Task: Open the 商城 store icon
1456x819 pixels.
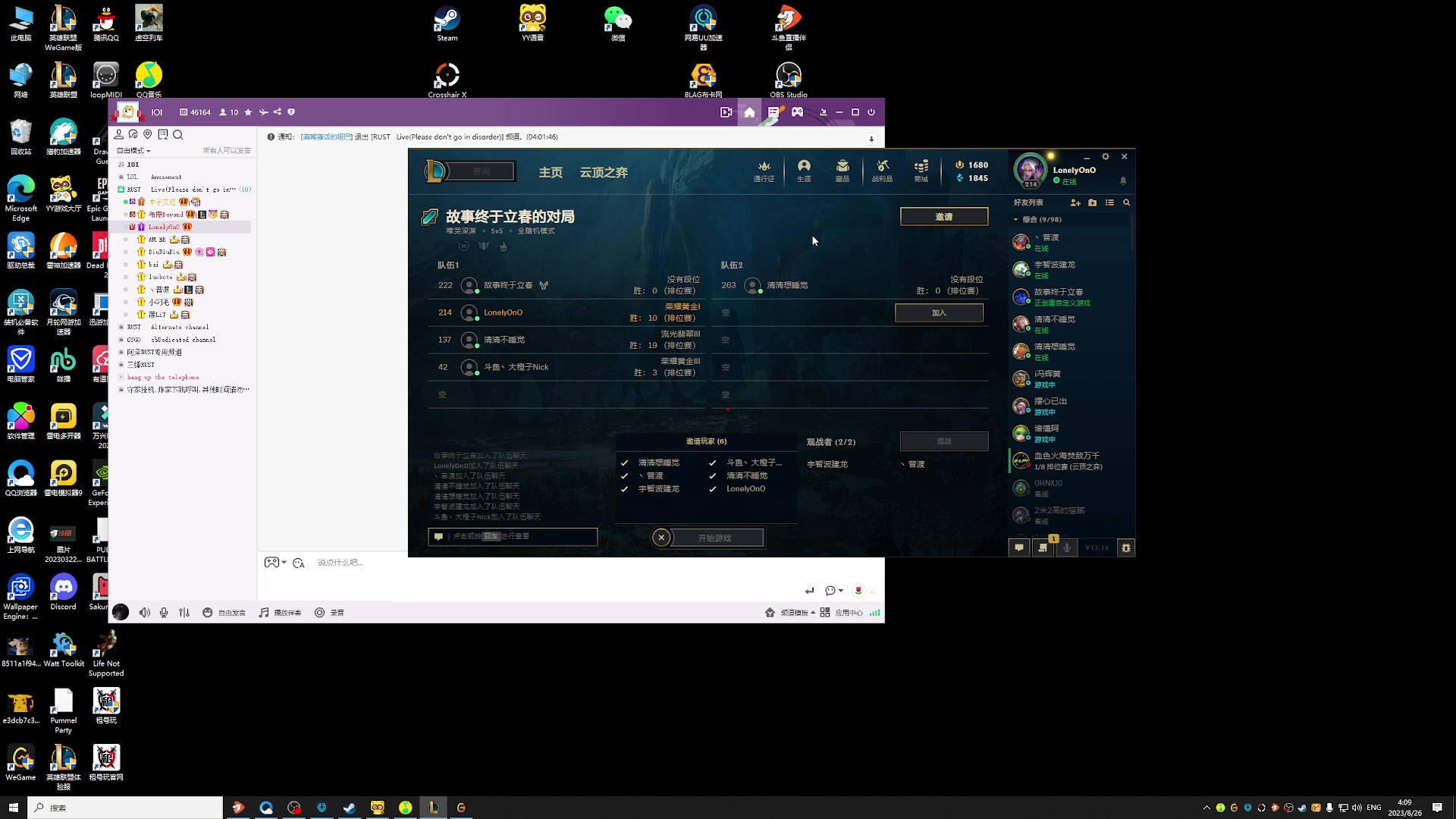Action: coord(921,171)
